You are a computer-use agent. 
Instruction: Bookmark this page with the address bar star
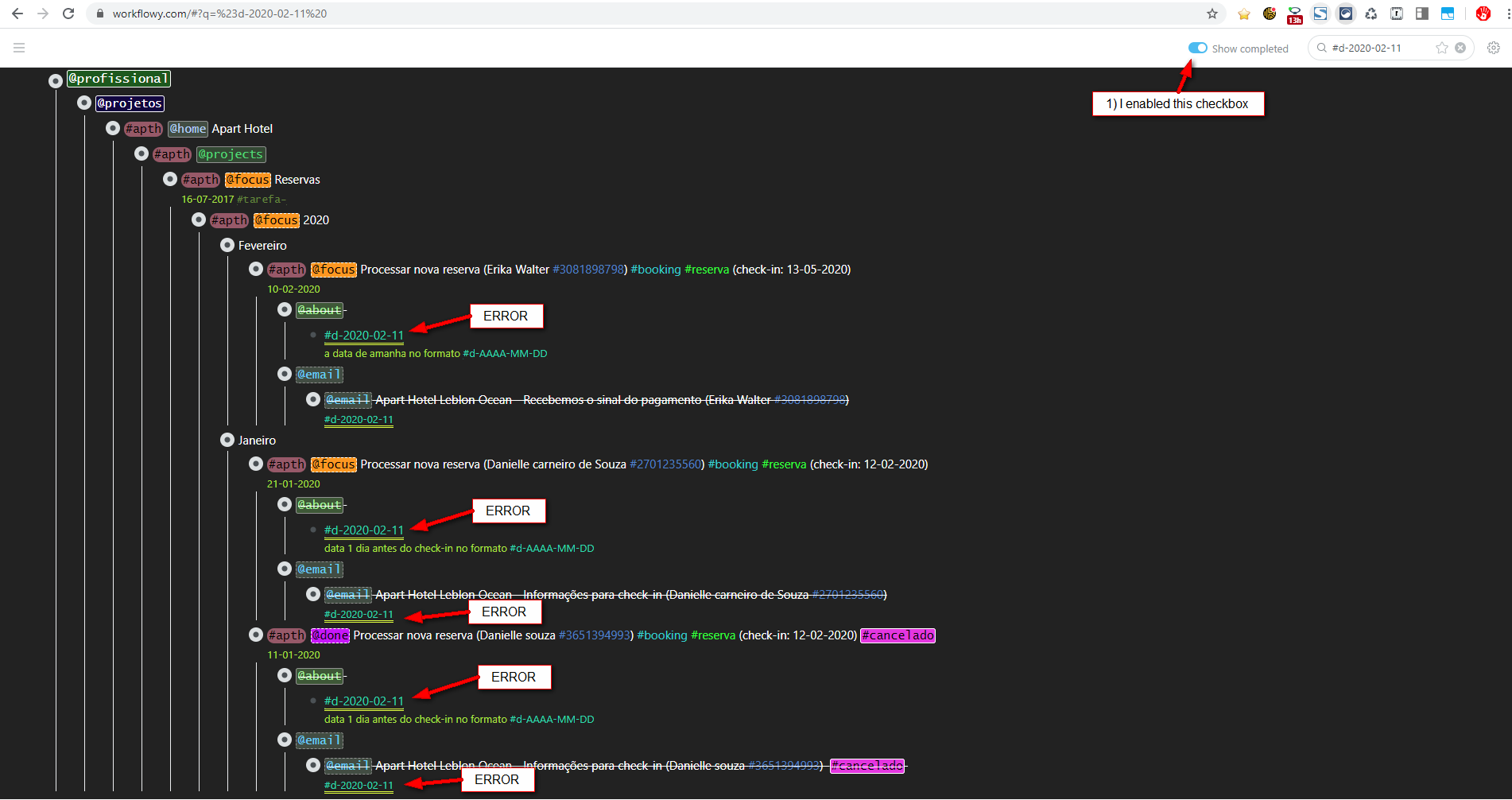pos(1212,14)
